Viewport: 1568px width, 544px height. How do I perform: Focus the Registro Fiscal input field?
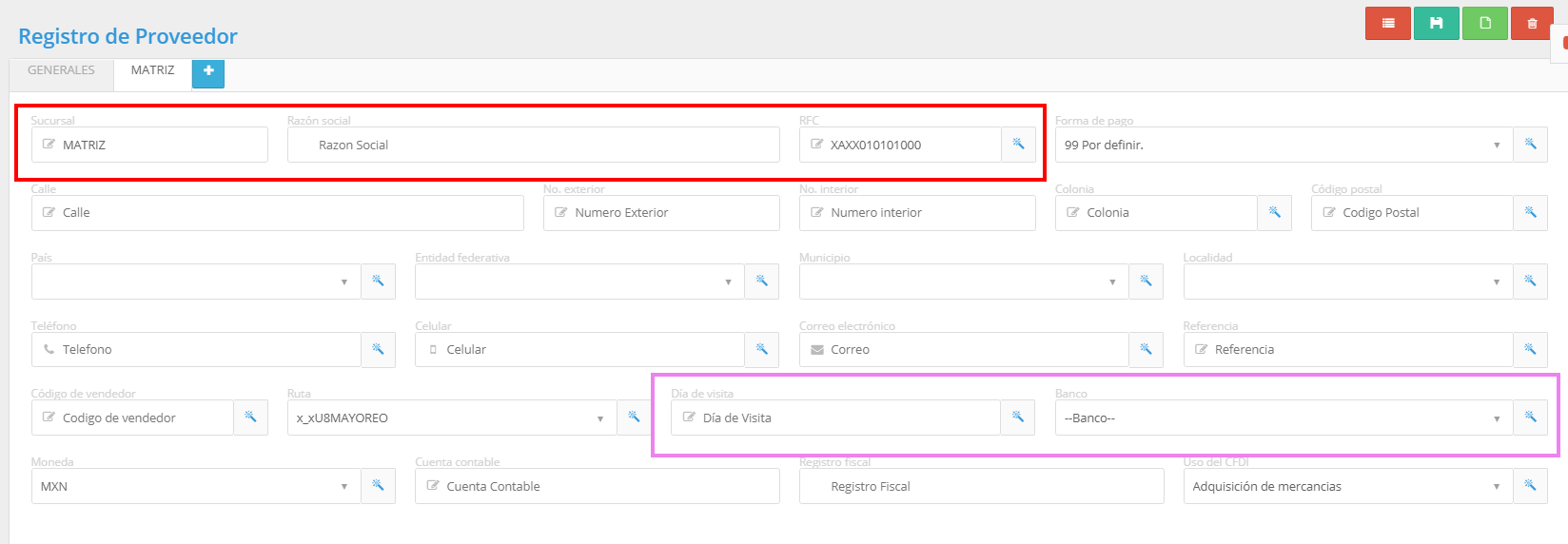point(982,486)
